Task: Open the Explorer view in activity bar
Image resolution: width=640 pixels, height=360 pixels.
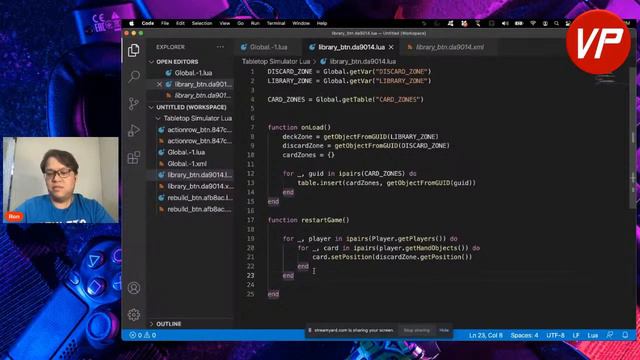Action: [133, 50]
